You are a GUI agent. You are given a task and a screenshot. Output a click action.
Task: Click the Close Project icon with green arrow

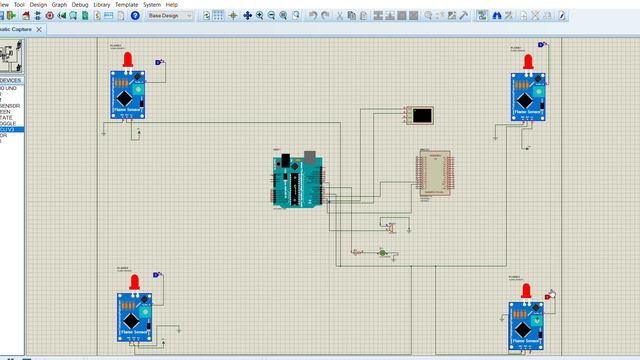tap(11, 16)
